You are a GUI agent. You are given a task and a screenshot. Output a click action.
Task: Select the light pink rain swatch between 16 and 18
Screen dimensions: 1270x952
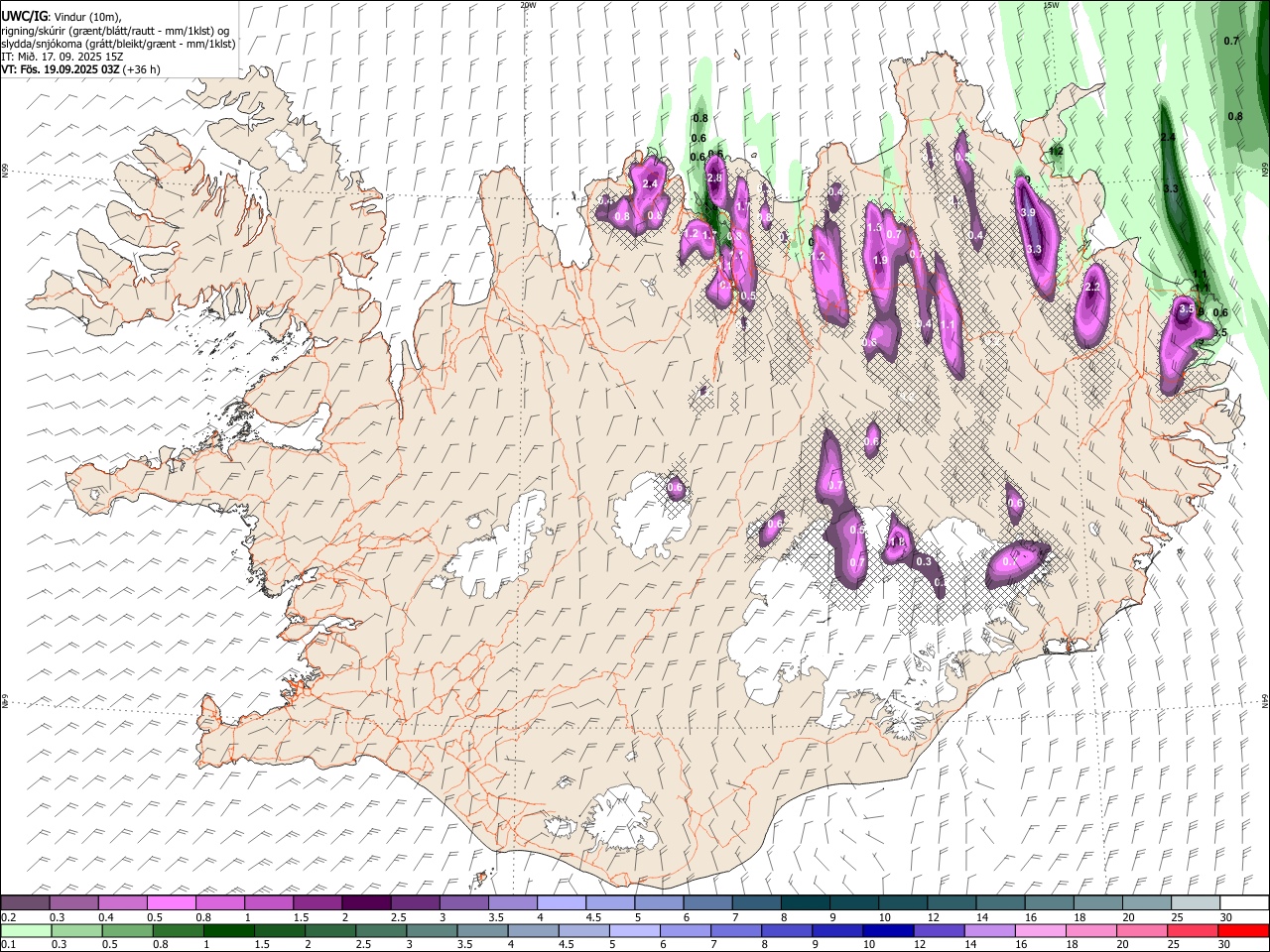click(1040, 930)
